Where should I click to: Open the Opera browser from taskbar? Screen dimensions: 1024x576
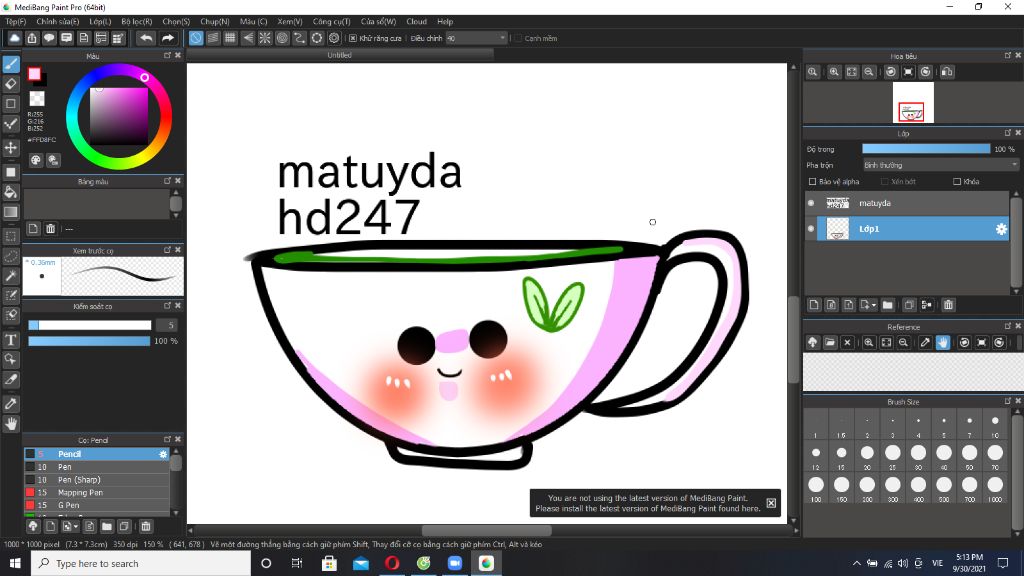click(392, 563)
